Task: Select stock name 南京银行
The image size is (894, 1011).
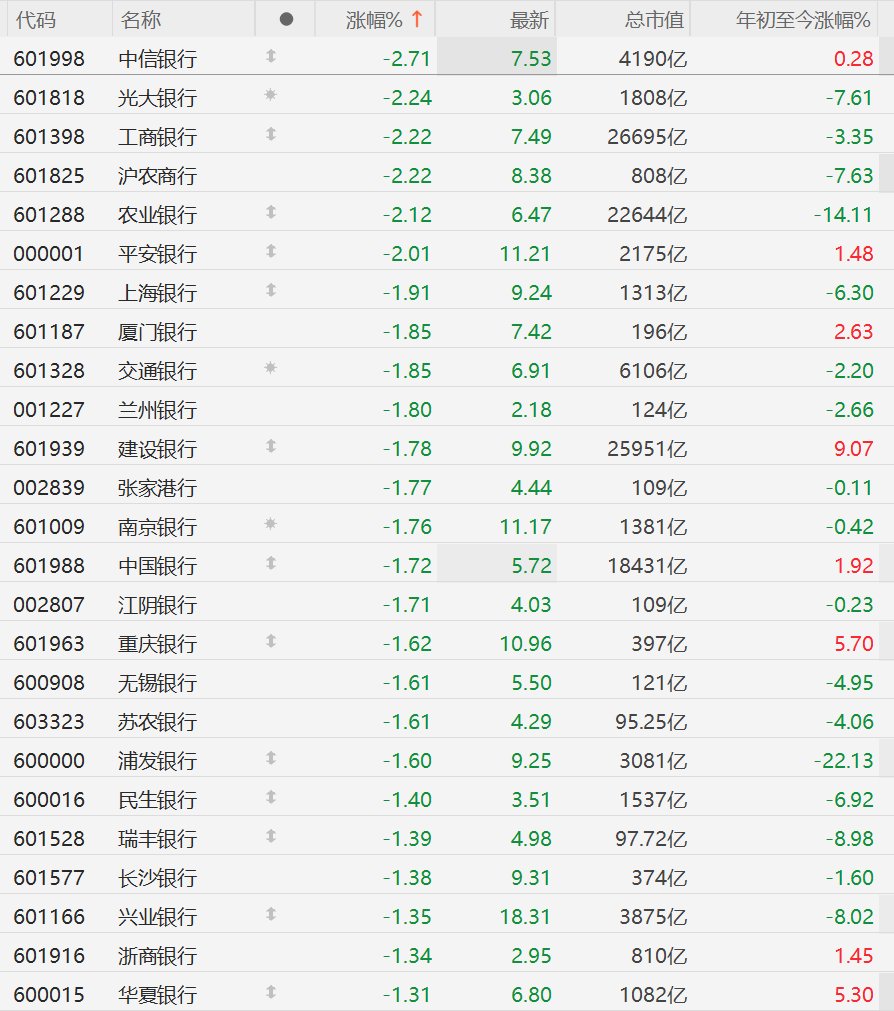Action: click(157, 527)
